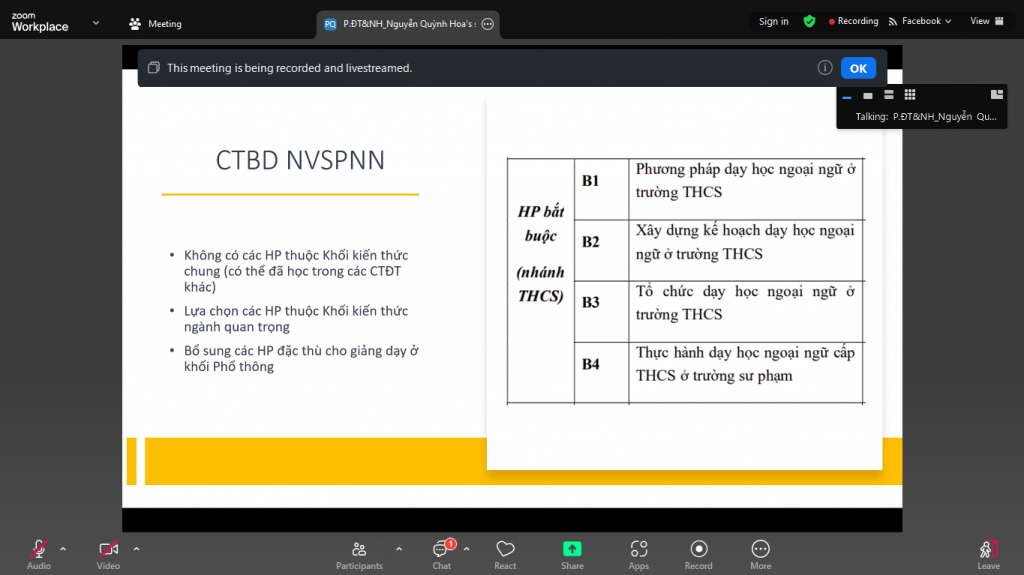The image size is (1024, 575).
Task: Open options on shared screen tab ellipsis
Action: click(488, 24)
